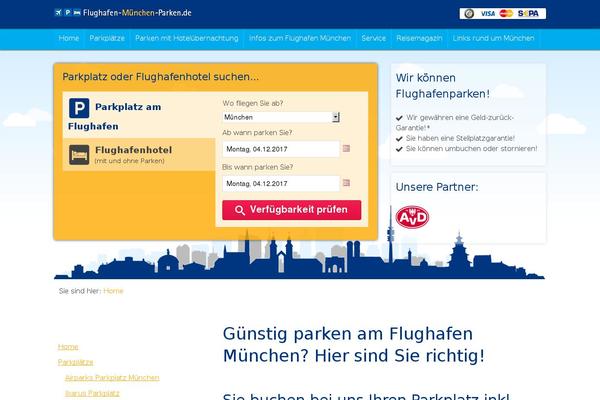Open the Service menu item
Image resolution: width=600 pixels, height=400 pixels.
tap(373, 38)
